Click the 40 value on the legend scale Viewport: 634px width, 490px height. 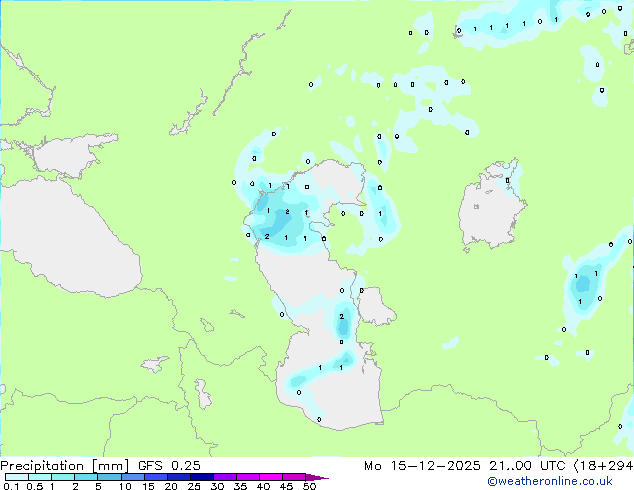(263, 487)
